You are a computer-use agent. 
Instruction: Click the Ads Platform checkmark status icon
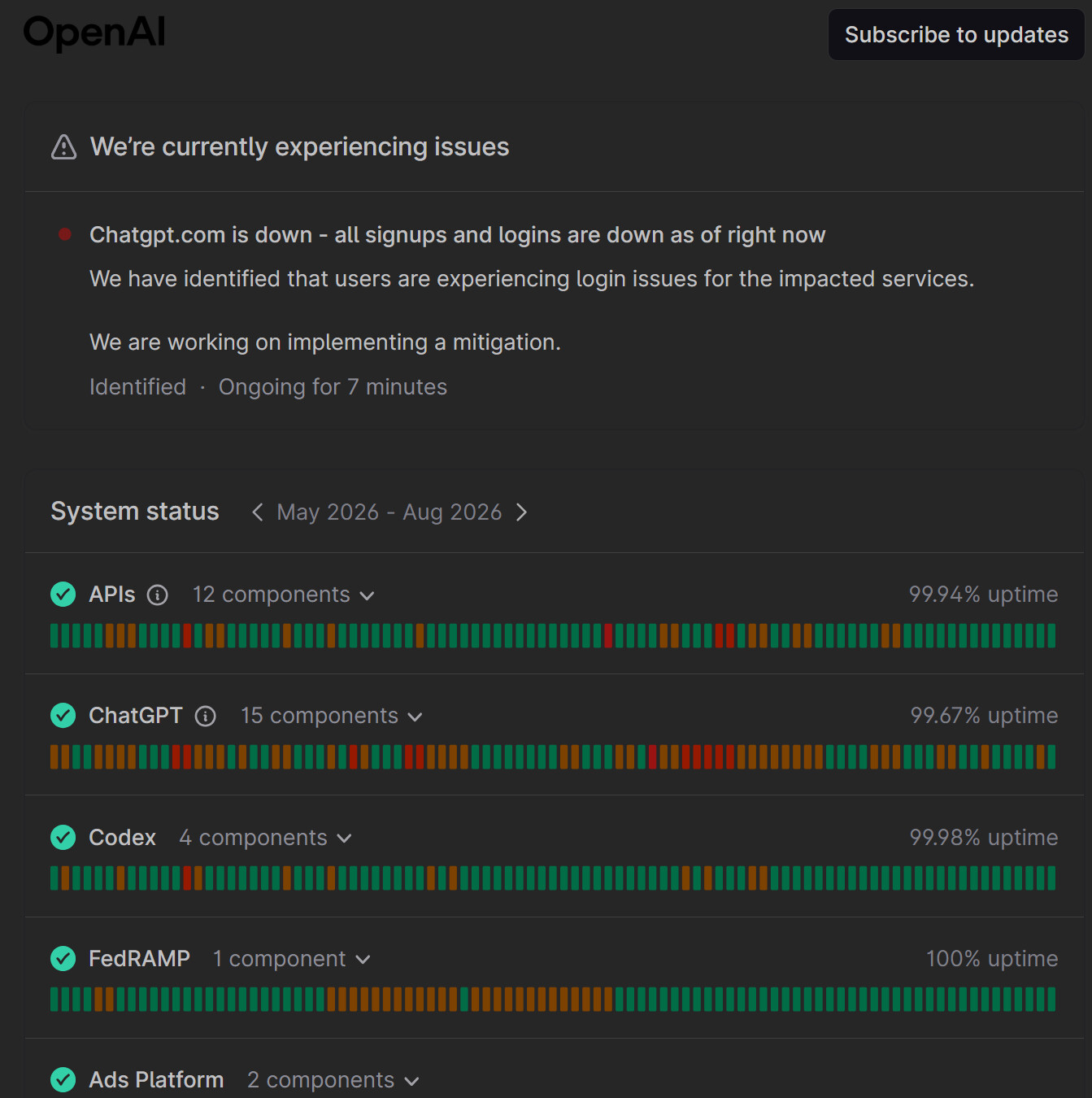pos(63,1080)
